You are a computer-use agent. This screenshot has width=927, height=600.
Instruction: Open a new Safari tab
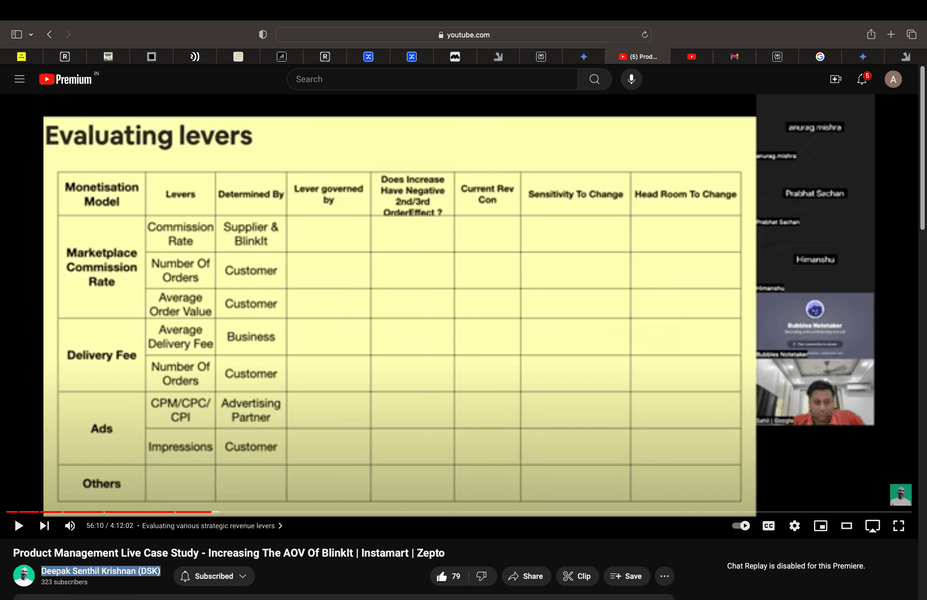[891, 34]
